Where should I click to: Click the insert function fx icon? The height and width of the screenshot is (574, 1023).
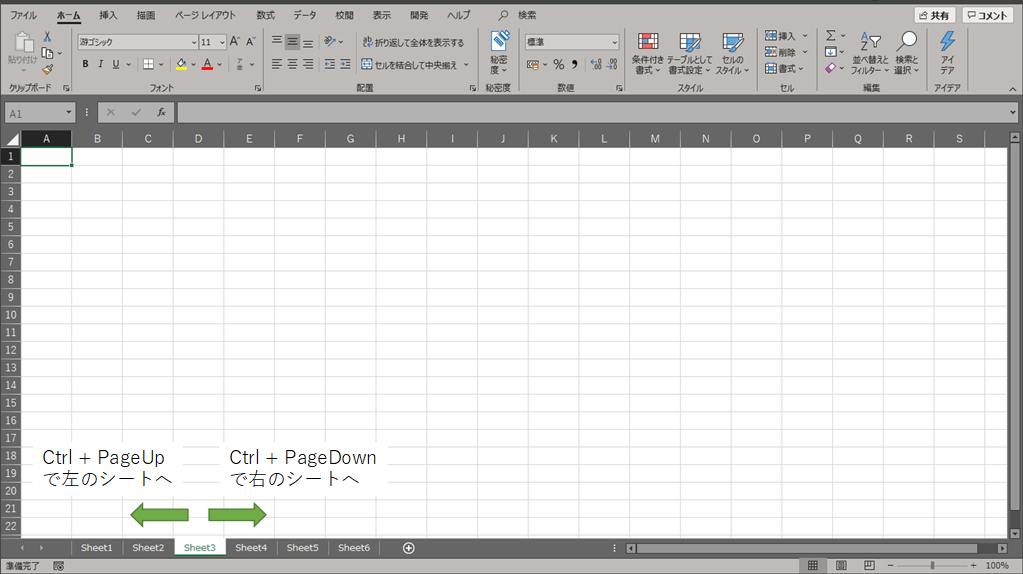pyautogui.click(x=161, y=113)
